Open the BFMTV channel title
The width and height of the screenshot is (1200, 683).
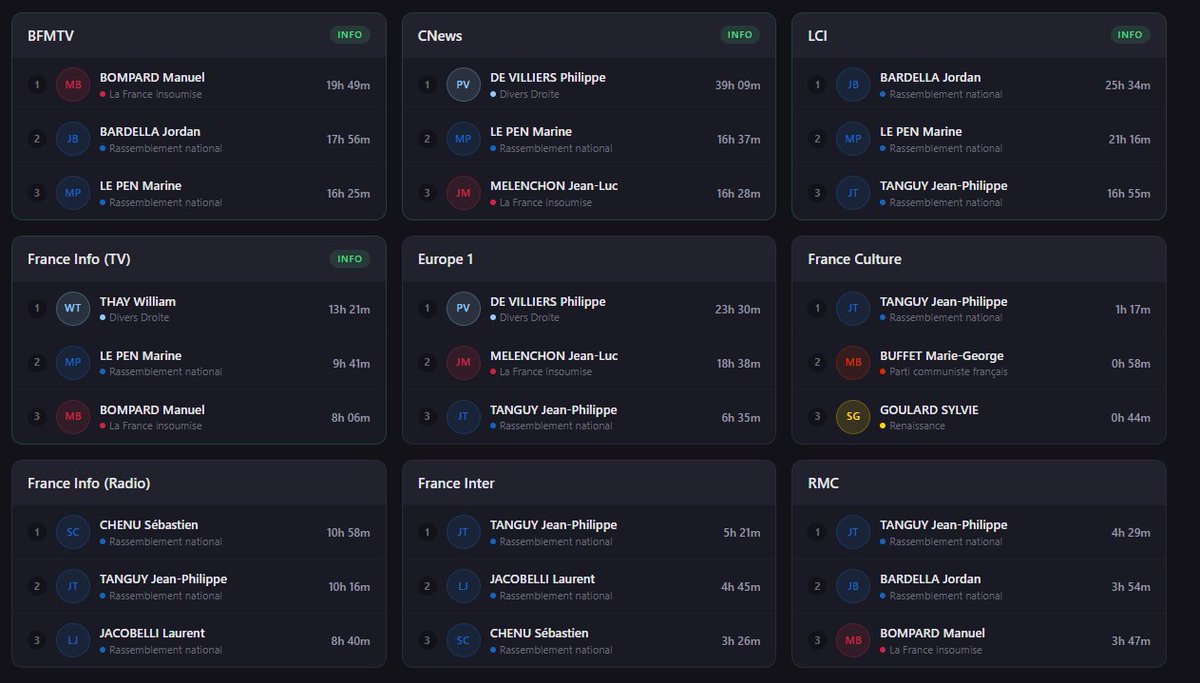pos(51,36)
